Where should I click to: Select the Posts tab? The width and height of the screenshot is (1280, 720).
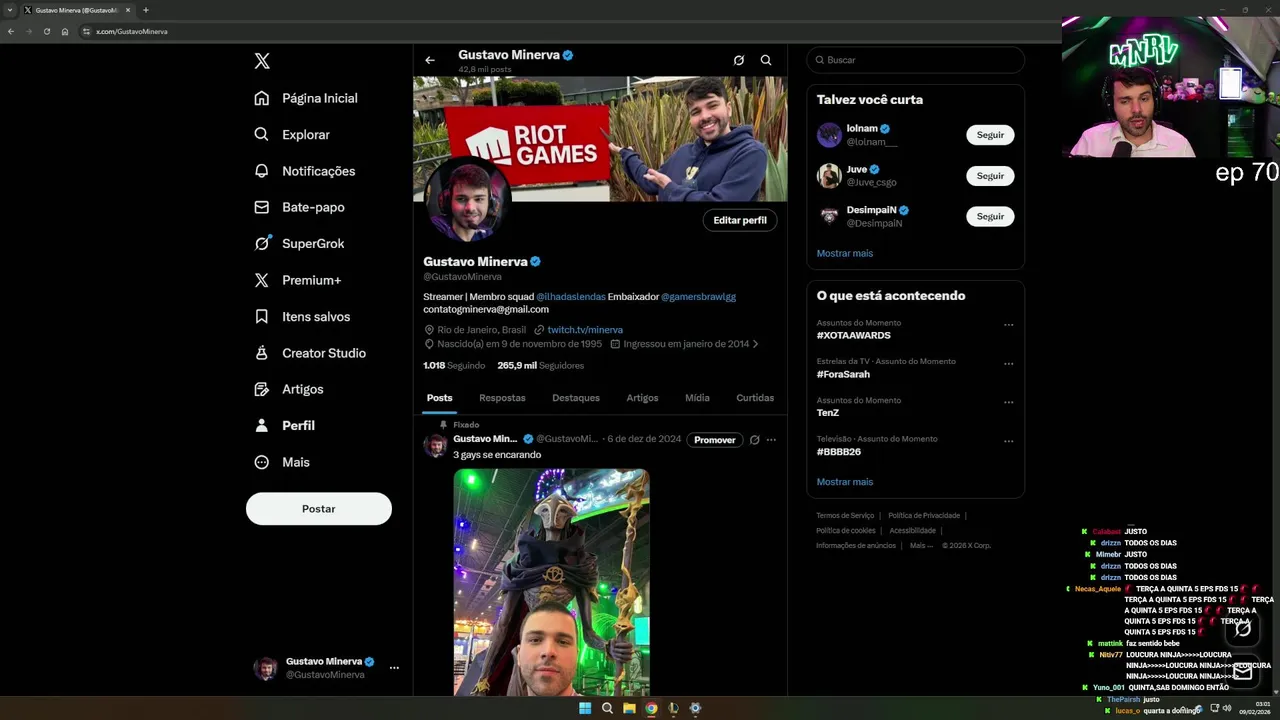[x=440, y=398]
